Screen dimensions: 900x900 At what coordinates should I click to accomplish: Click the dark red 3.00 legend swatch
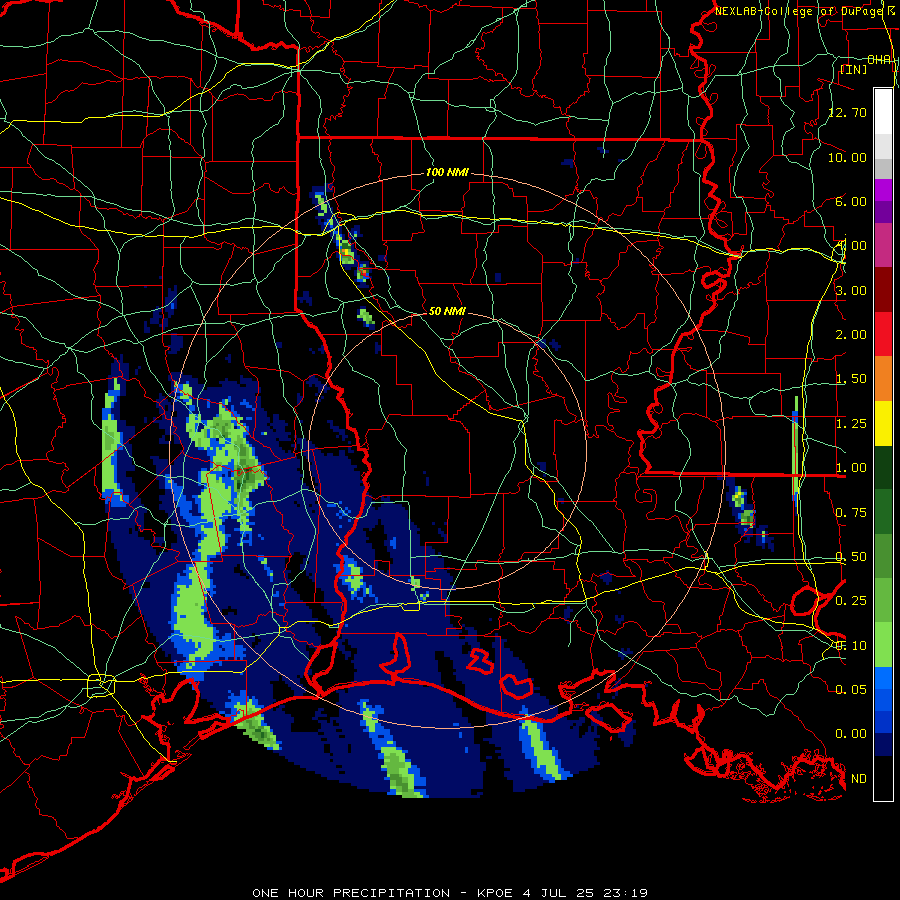(883, 290)
